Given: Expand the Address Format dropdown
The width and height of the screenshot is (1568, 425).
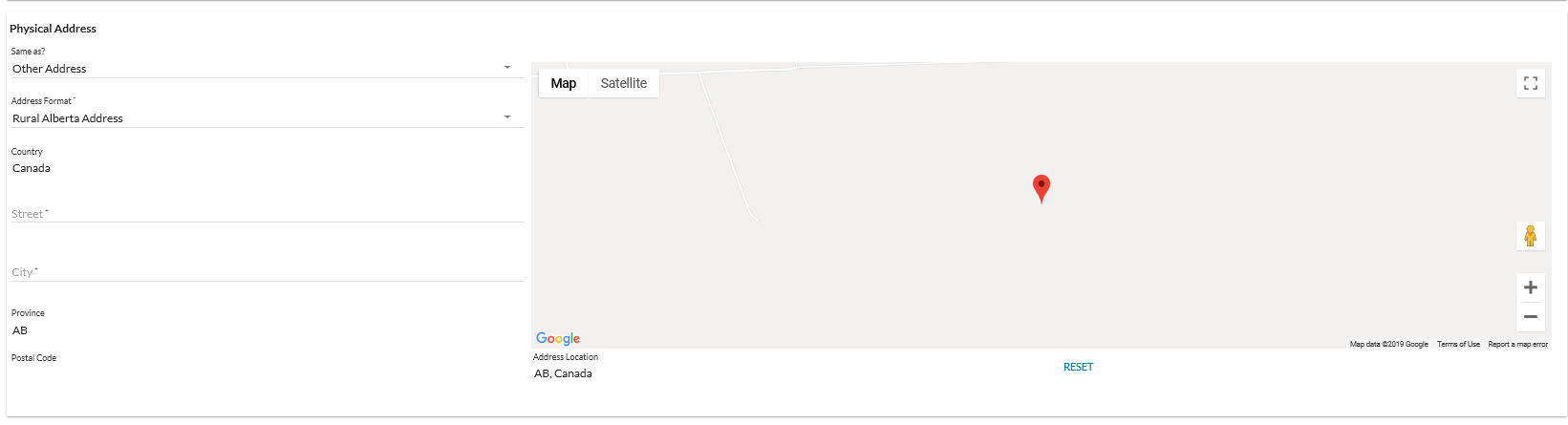Looking at the screenshot, I should [x=266, y=118].
